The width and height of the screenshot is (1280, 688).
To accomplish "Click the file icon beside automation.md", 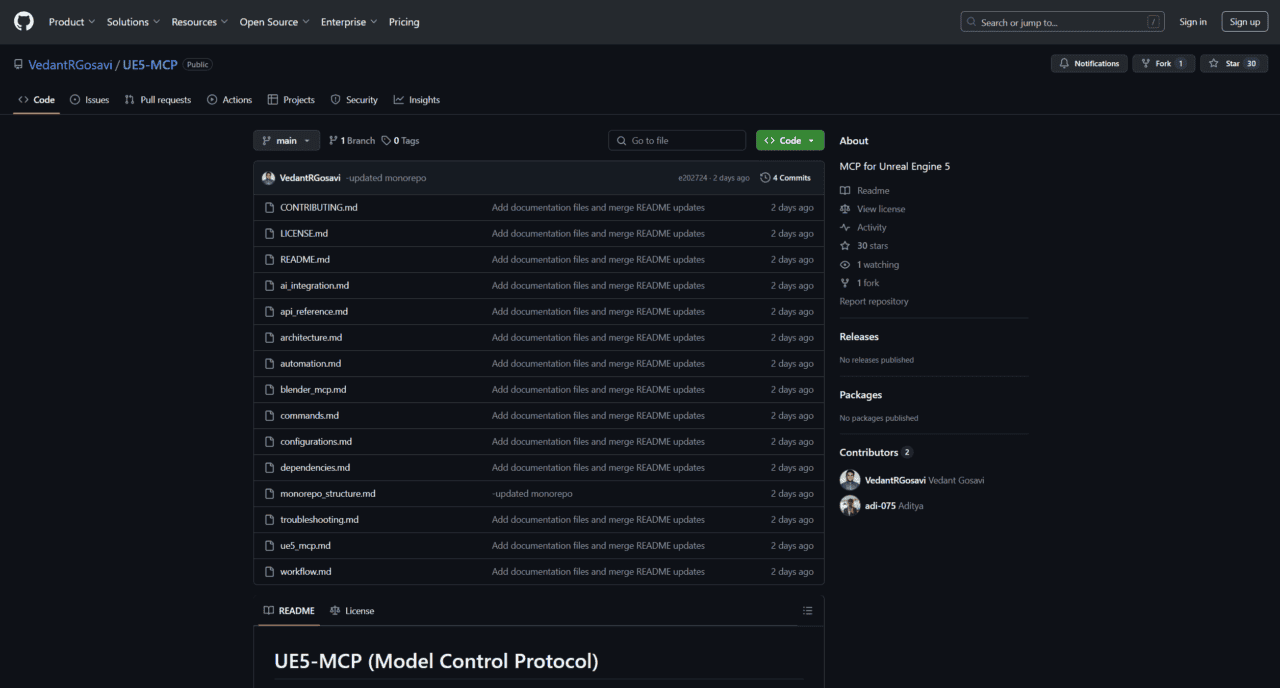I will (269, 363).
